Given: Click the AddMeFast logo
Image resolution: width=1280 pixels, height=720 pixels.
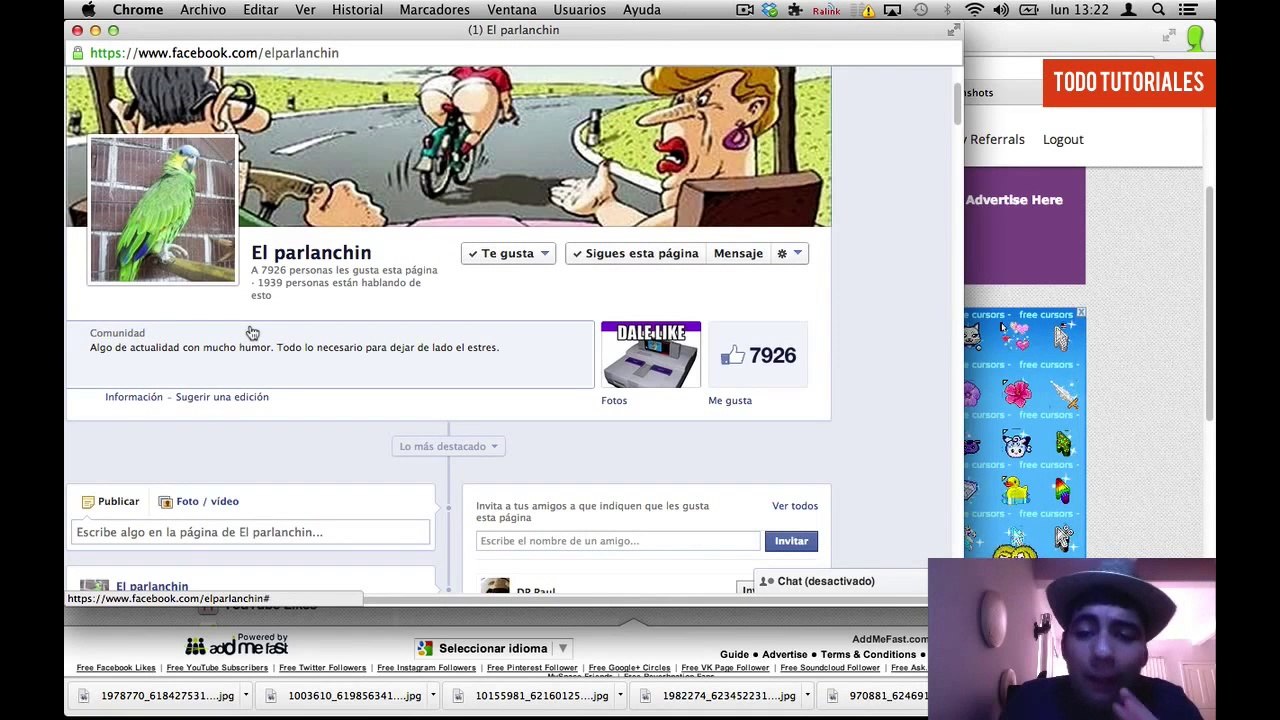Looking at the screenshot, I should [x=236, y=645].
